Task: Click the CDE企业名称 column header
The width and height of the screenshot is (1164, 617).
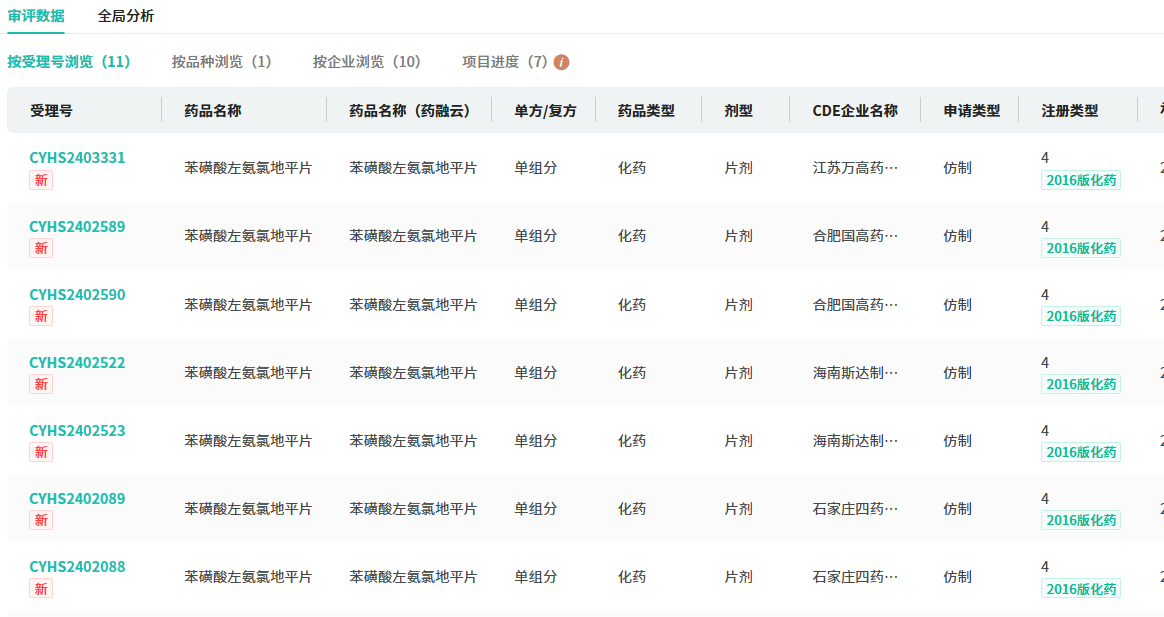Action: (855, 111)
